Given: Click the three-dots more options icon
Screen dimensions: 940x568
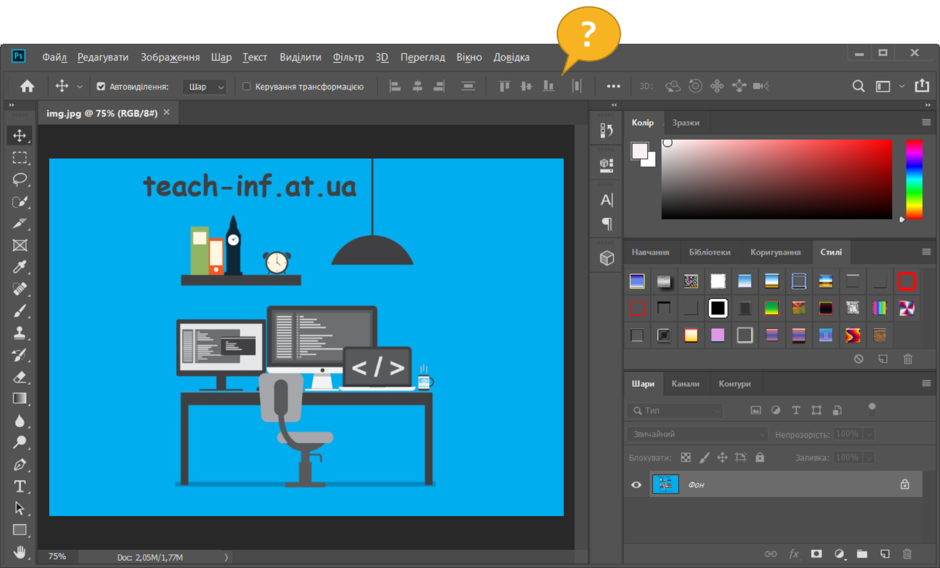Looking at the screenshot, I should coord(613,86).
